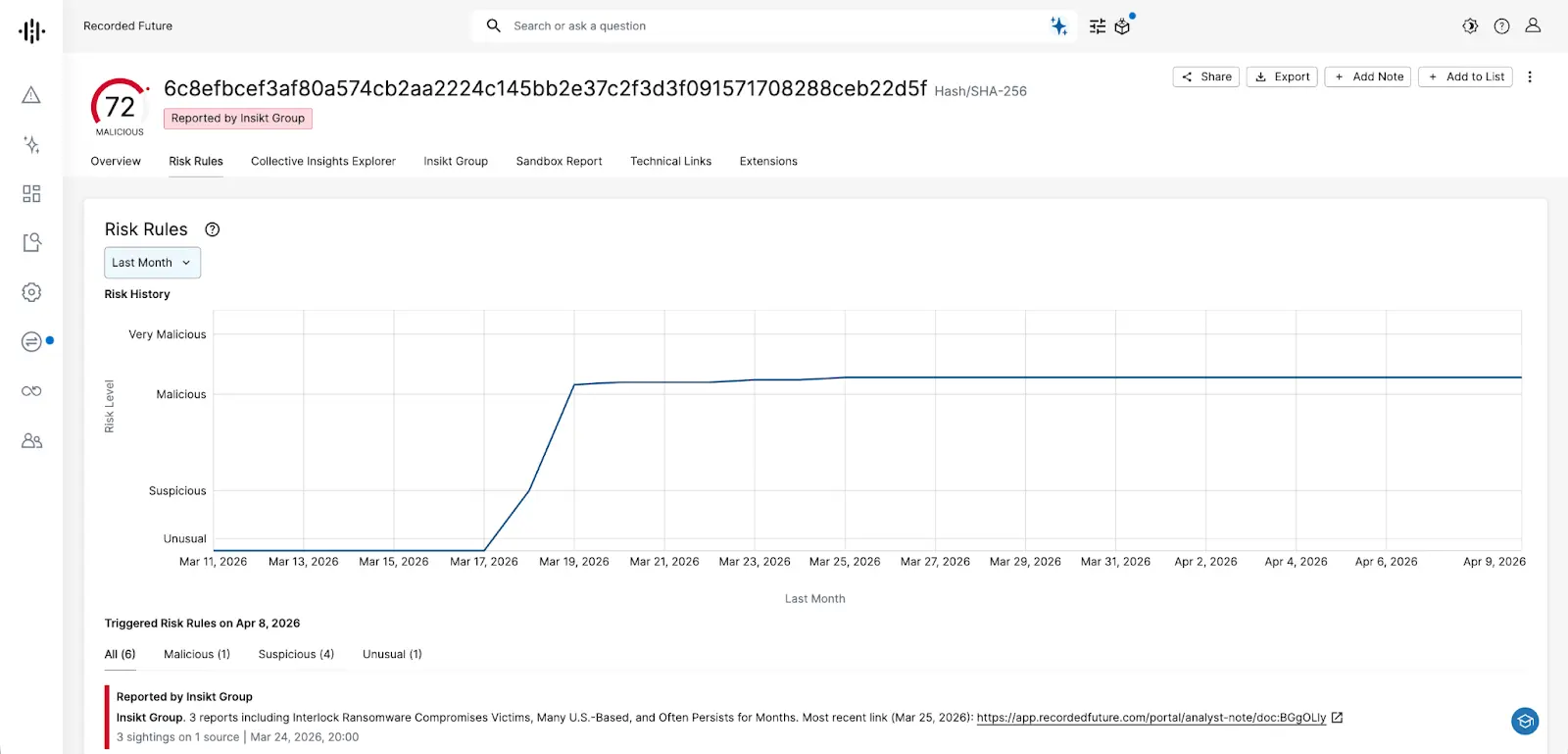Open the dashboard grid icon in sidebar
Image resolution: width=1568 pixels, height=754 pixels.
(31, 193)
